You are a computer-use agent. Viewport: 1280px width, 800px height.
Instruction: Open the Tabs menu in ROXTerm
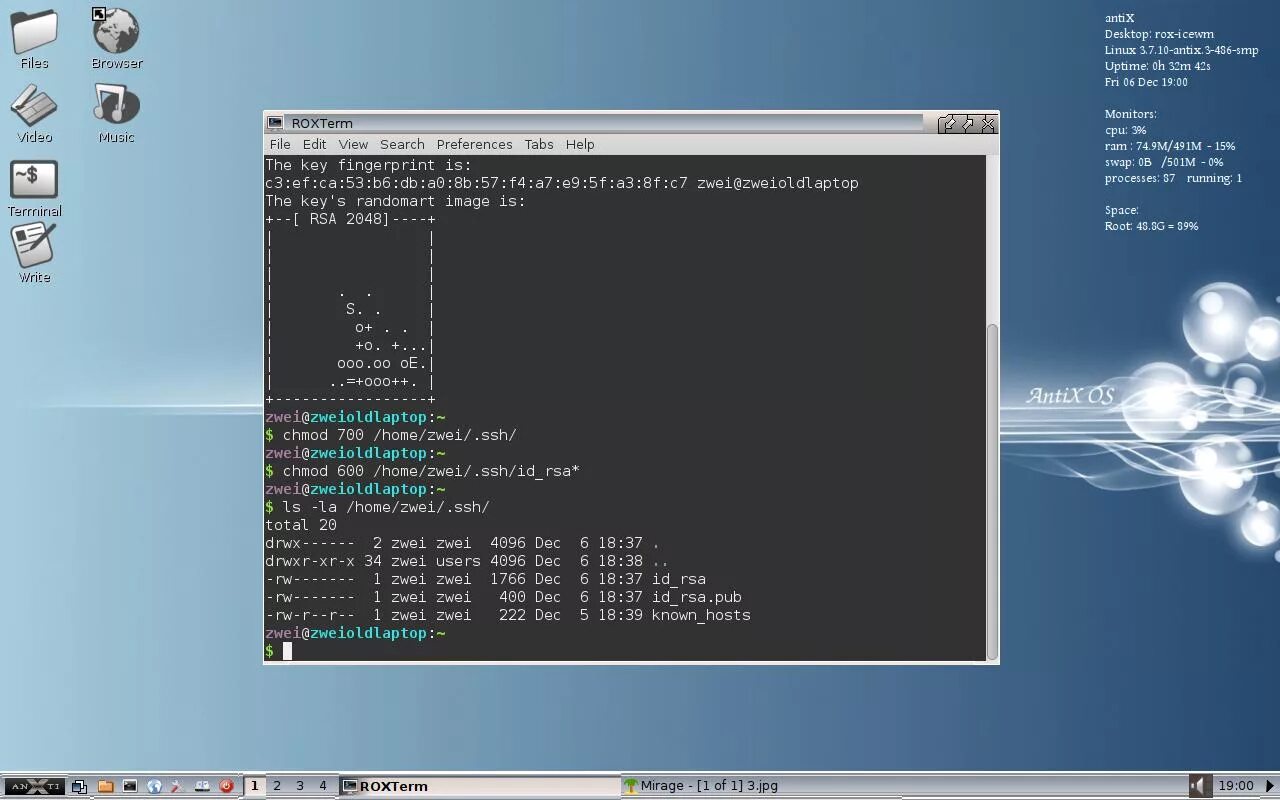pos(538,144)
